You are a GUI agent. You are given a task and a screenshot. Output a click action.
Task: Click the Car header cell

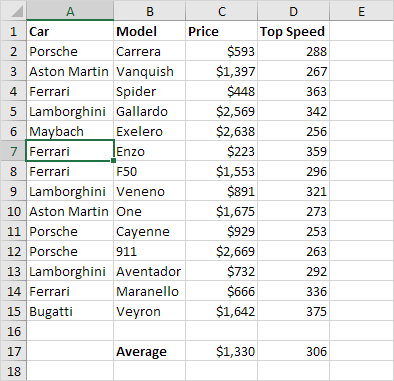point(70,31)
